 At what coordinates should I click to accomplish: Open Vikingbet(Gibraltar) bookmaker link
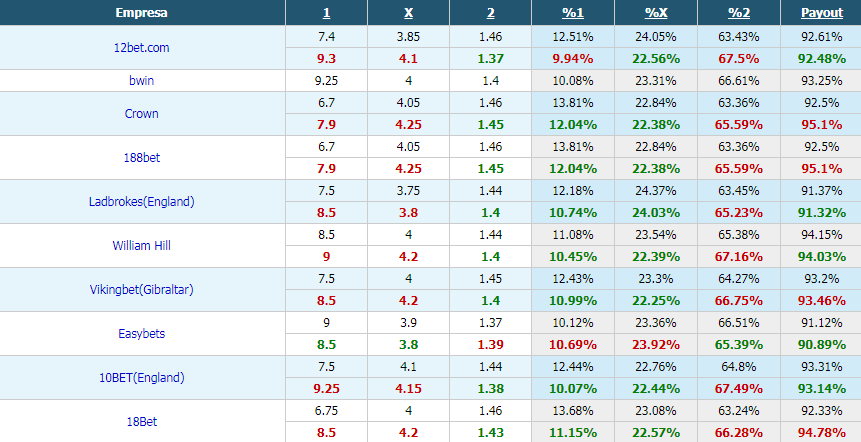pyautogui.click(x=142, y=289)
